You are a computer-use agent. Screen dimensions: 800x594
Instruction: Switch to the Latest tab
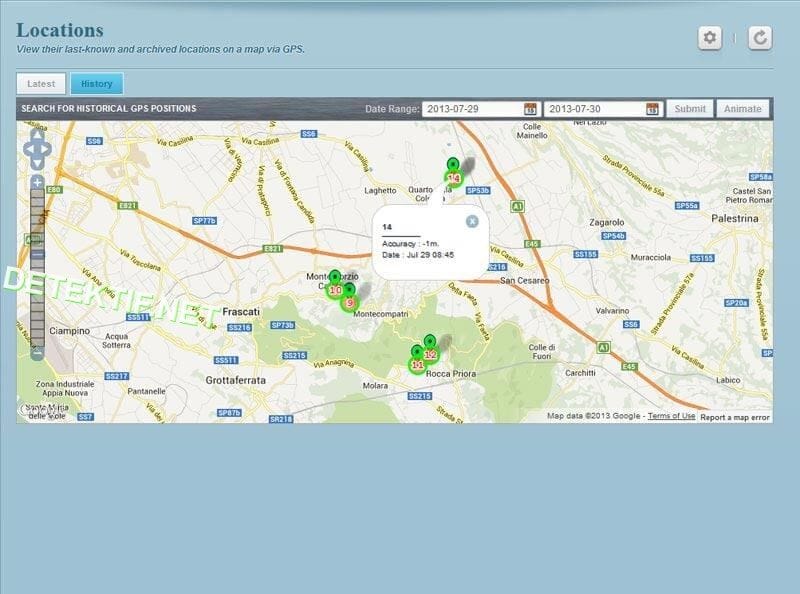point(40,83)
